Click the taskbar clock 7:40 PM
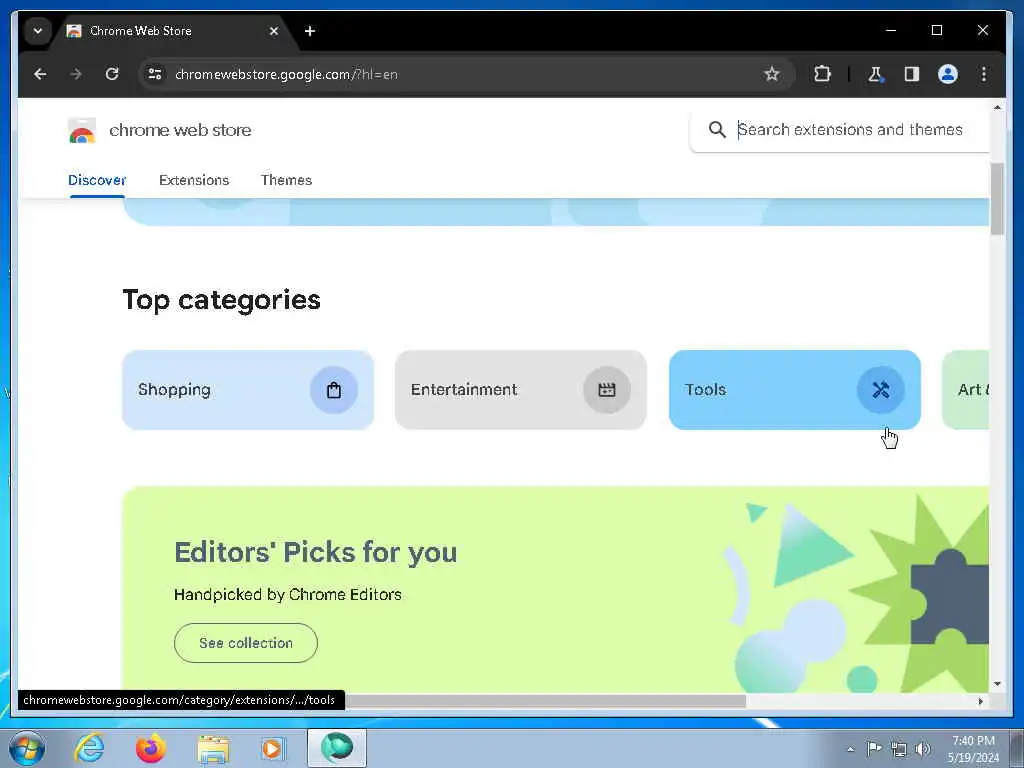This screenshot has width=1024, height=768. 973,749
